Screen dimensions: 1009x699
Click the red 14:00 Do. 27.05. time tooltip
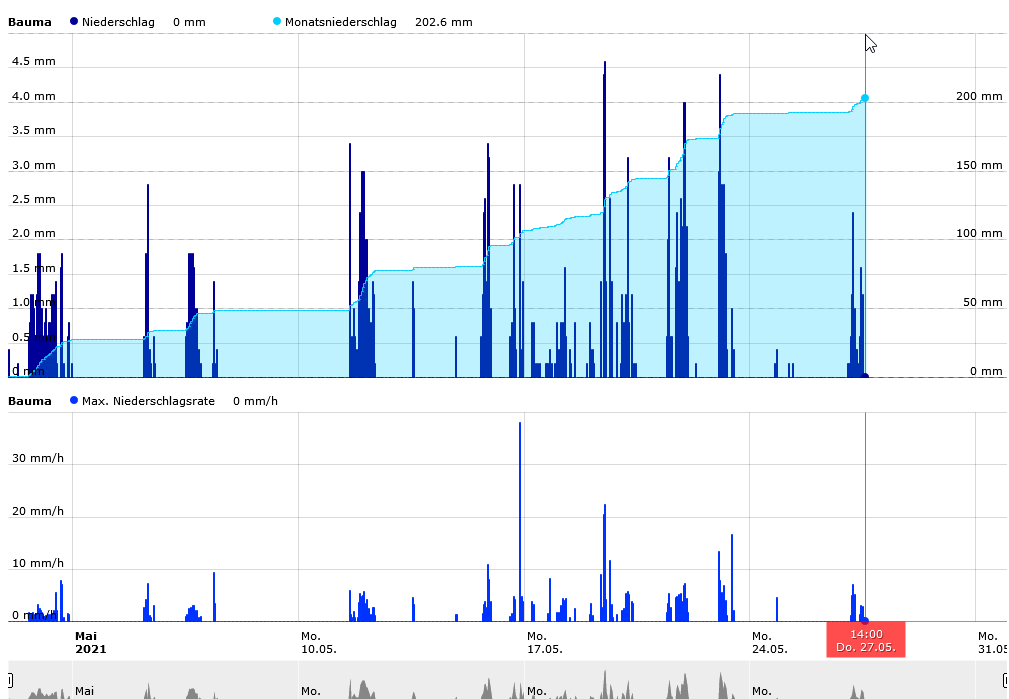tap(866, 640)
